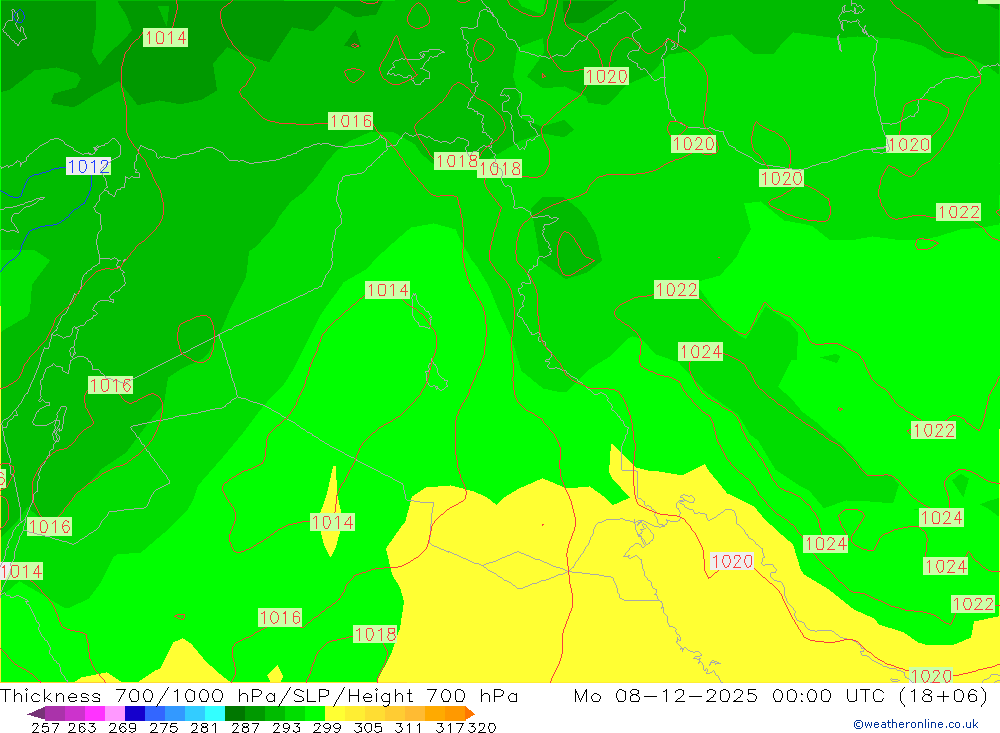
Task: Select the cyan legend swatch
Action: (x=215, y=713)
